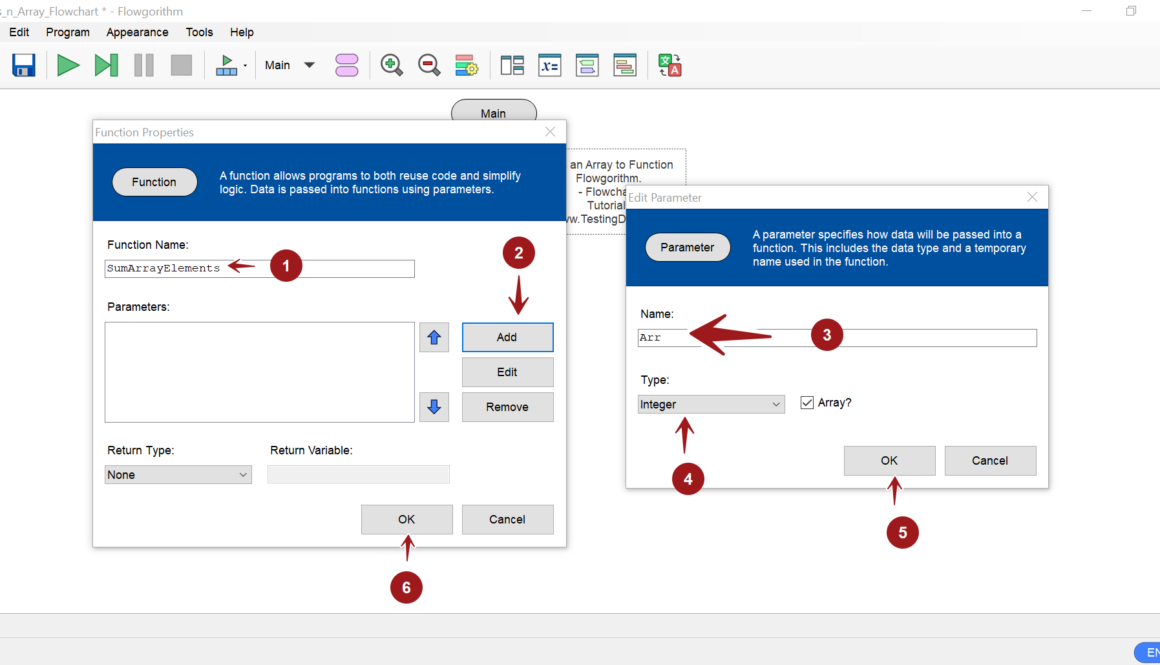The width and height of the screenshot is (1160, 665).
Task: Run the flowchart with the green play icon
Action: [68, 66]
